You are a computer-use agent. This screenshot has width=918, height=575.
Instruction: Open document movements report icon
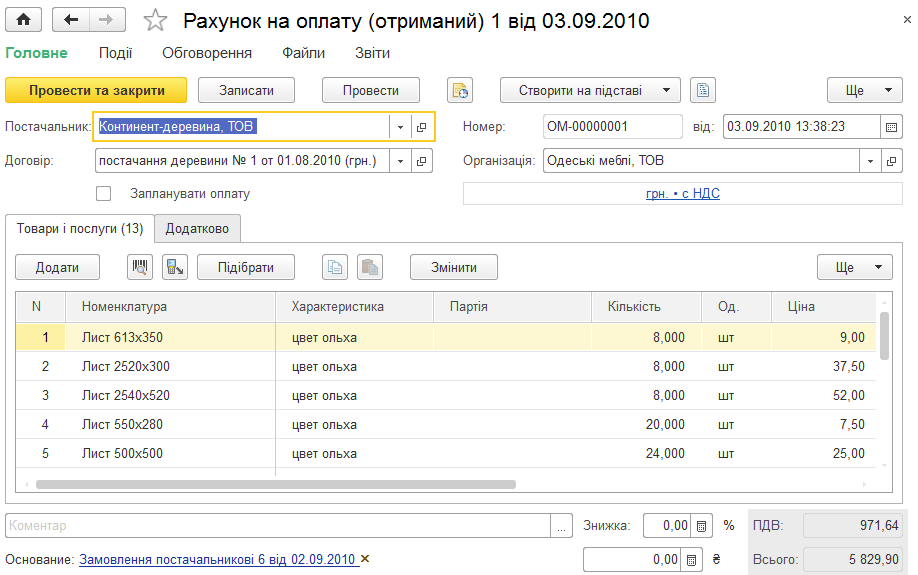point(460,91)
